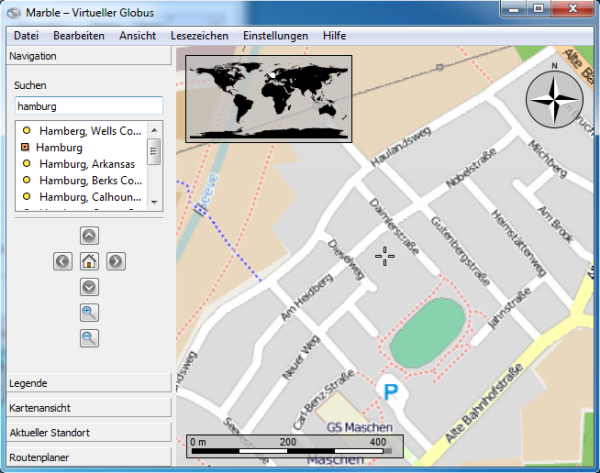Viewport: 600px width, 473px height.
Task: Zoom out with the minus magnifier
Action: click(89, 338)
